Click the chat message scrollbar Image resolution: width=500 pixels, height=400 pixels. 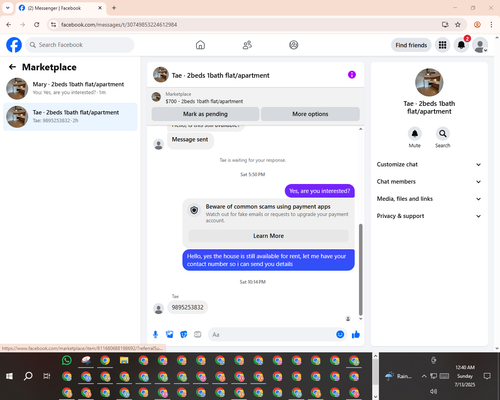pos(360,269)
